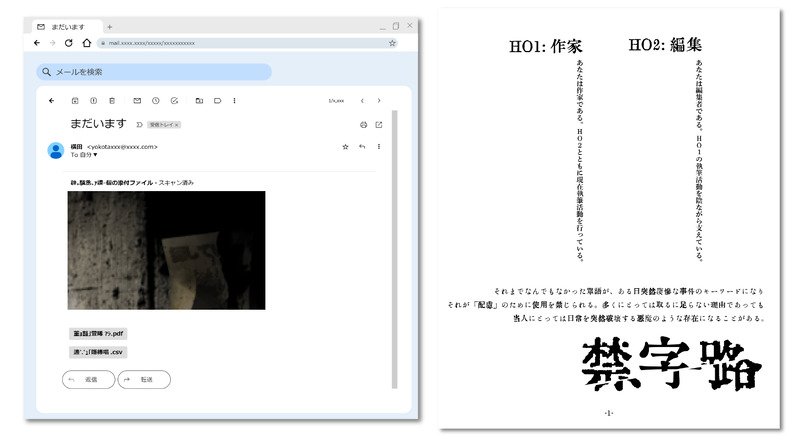Move email using the folder icon

(x=199, y=101)
